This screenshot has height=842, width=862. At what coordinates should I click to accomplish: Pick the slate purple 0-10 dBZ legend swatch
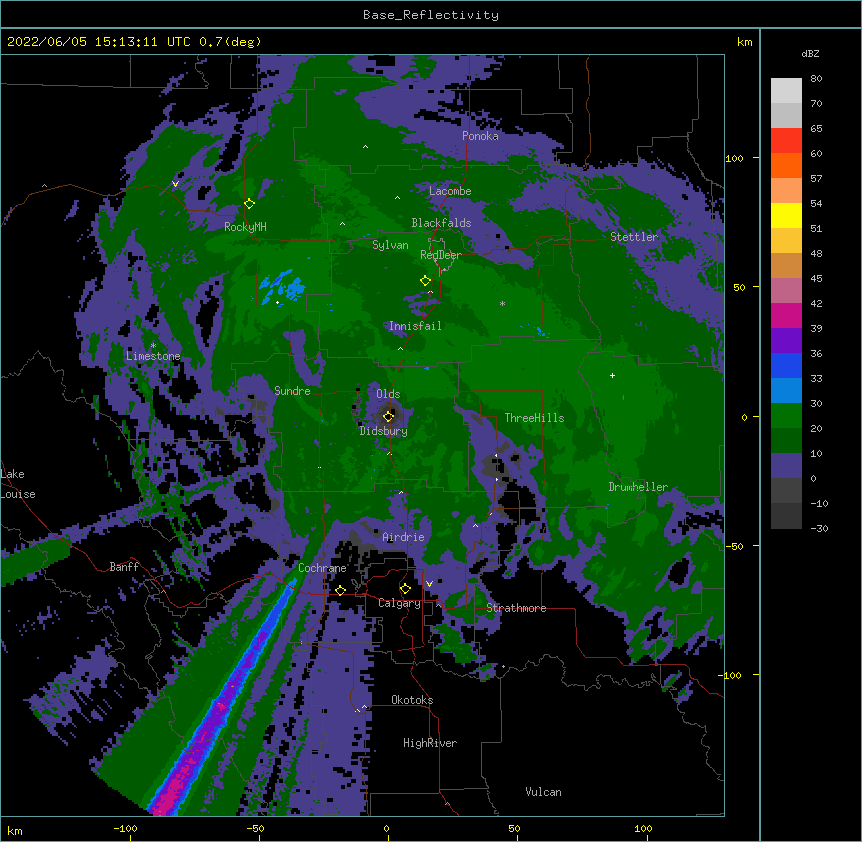(786, 466)
